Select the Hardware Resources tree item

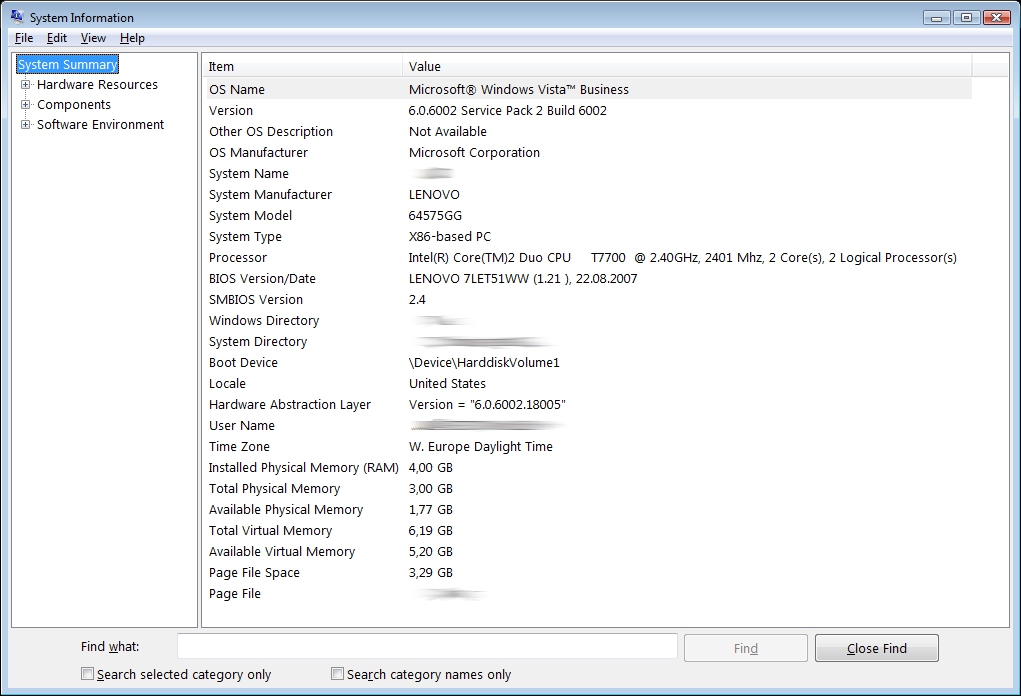point(97,85)
